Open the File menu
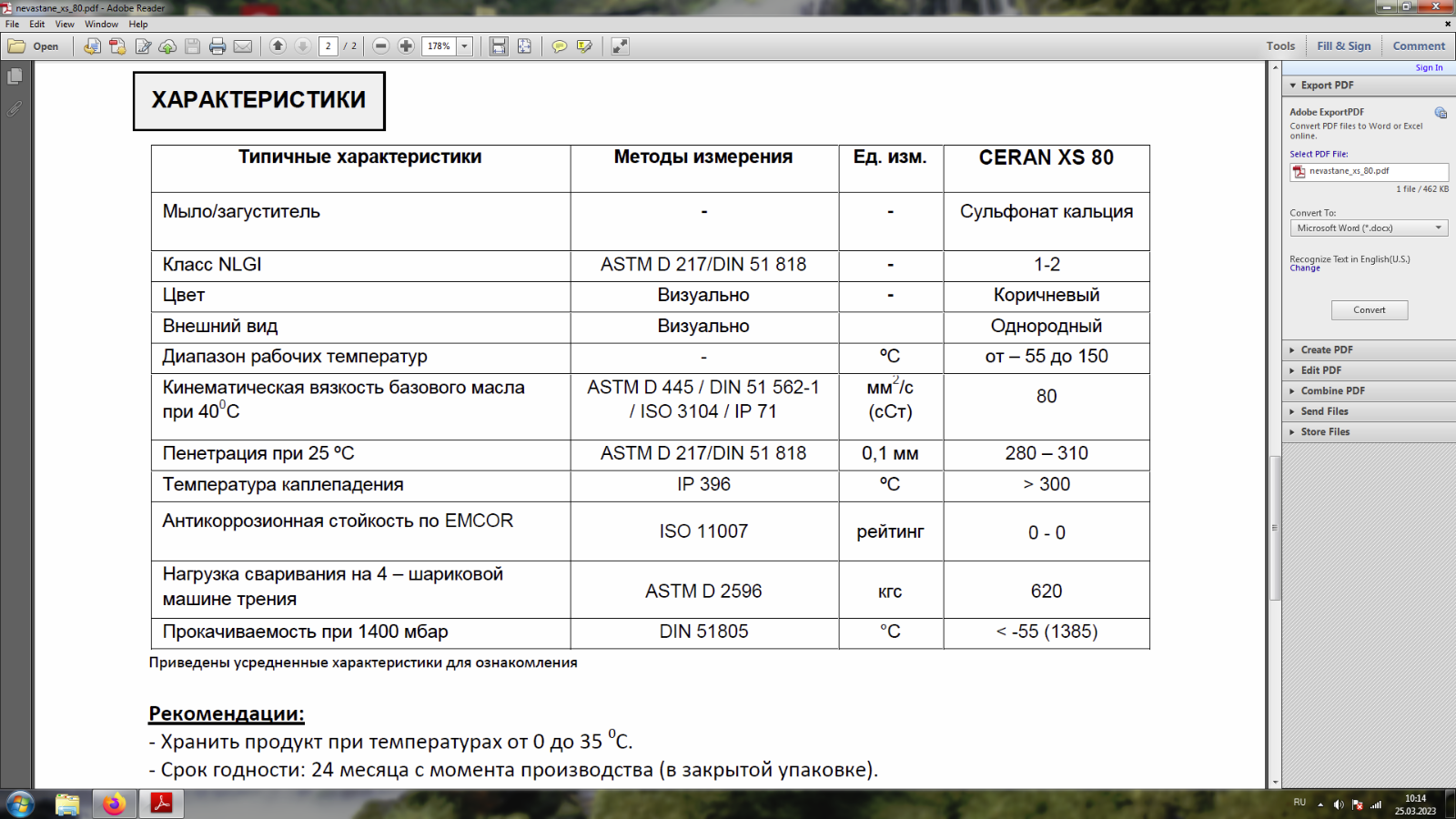The image size is (1456, 819). (x=13, y=25)
